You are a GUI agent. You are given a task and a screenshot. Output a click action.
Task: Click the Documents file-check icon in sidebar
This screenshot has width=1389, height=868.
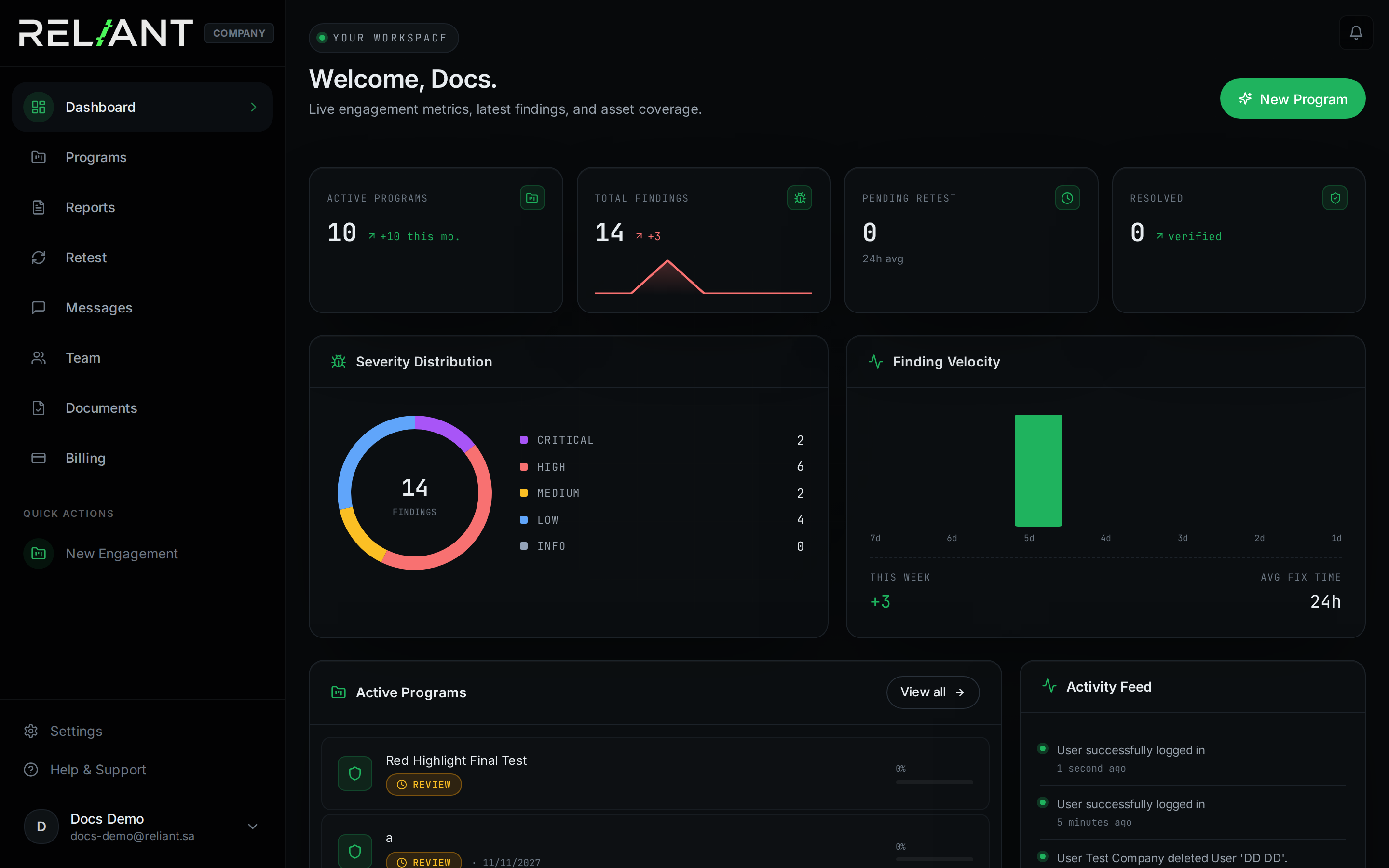click(x=39, y=407)
